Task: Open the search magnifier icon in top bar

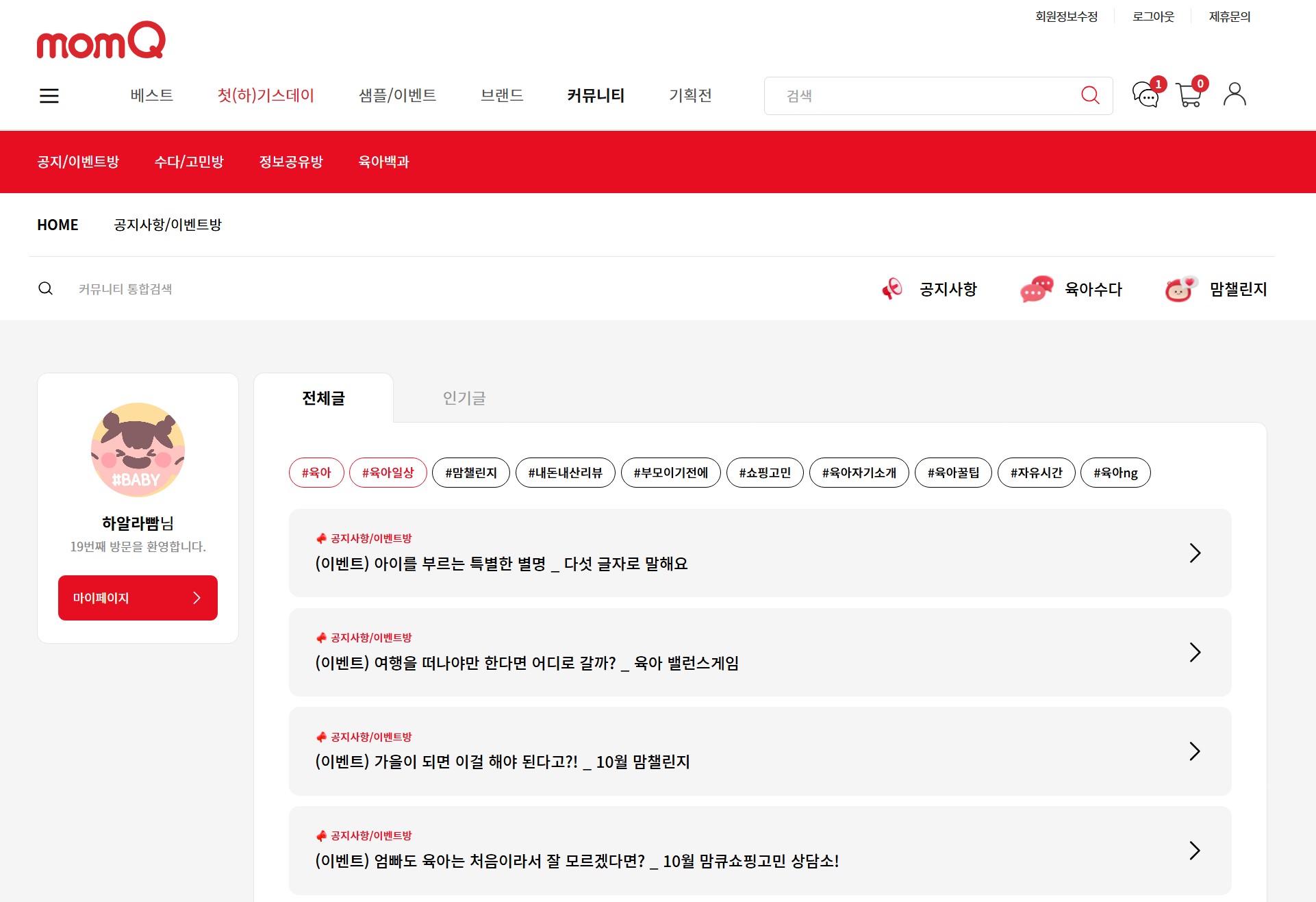Action: [1089, 95]
